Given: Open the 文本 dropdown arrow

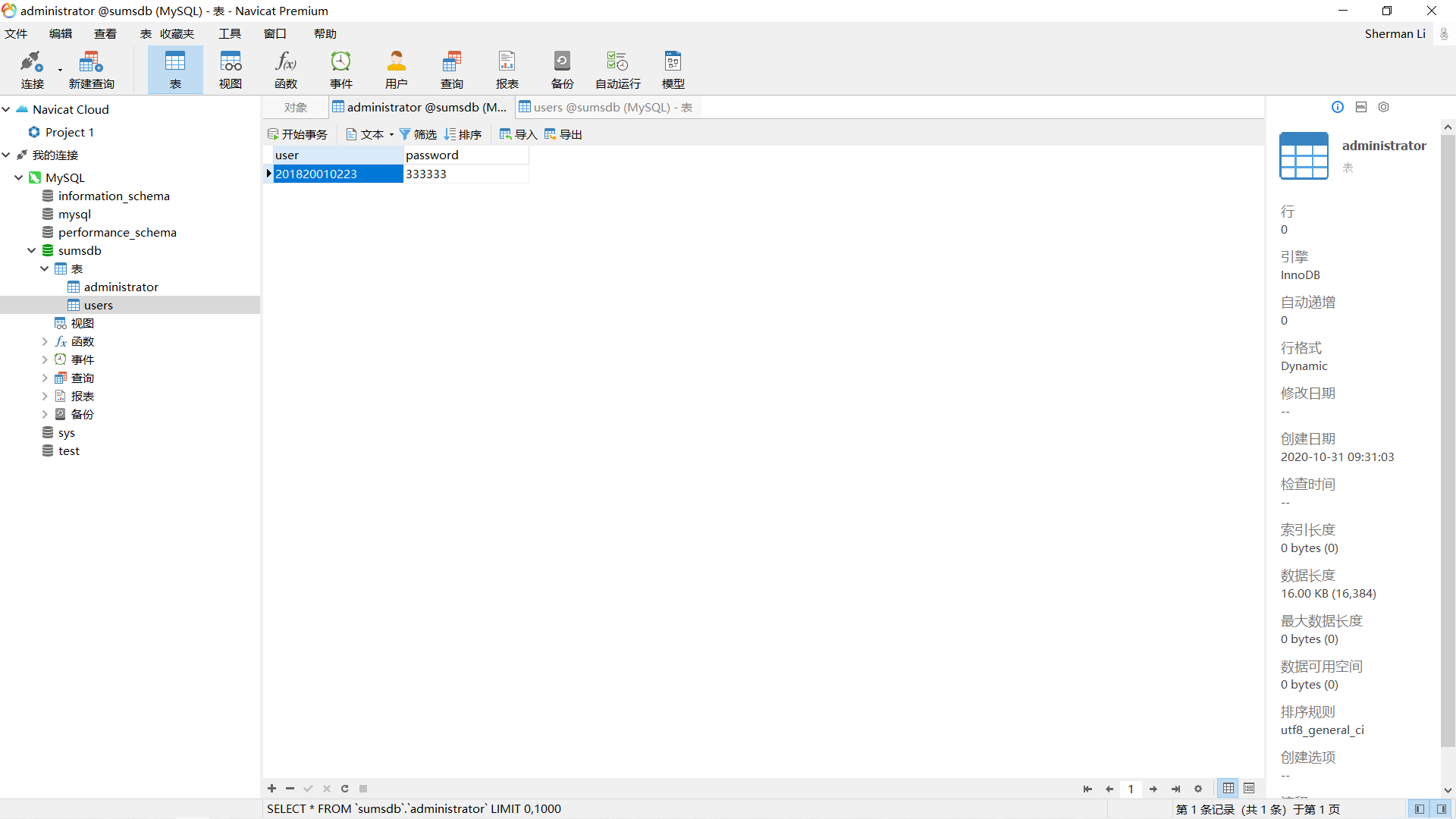Looking at the screenshot, I should pos(391,135).
